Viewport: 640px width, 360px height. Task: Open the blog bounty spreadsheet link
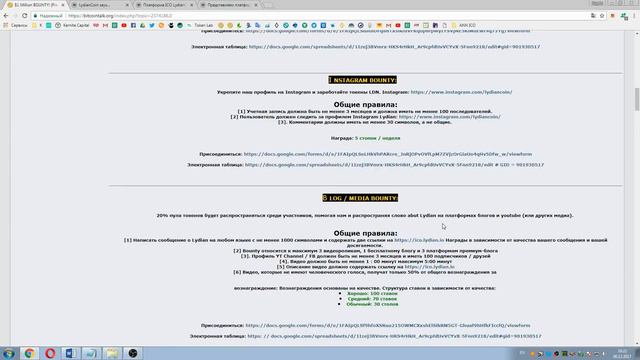click(394, 336)
